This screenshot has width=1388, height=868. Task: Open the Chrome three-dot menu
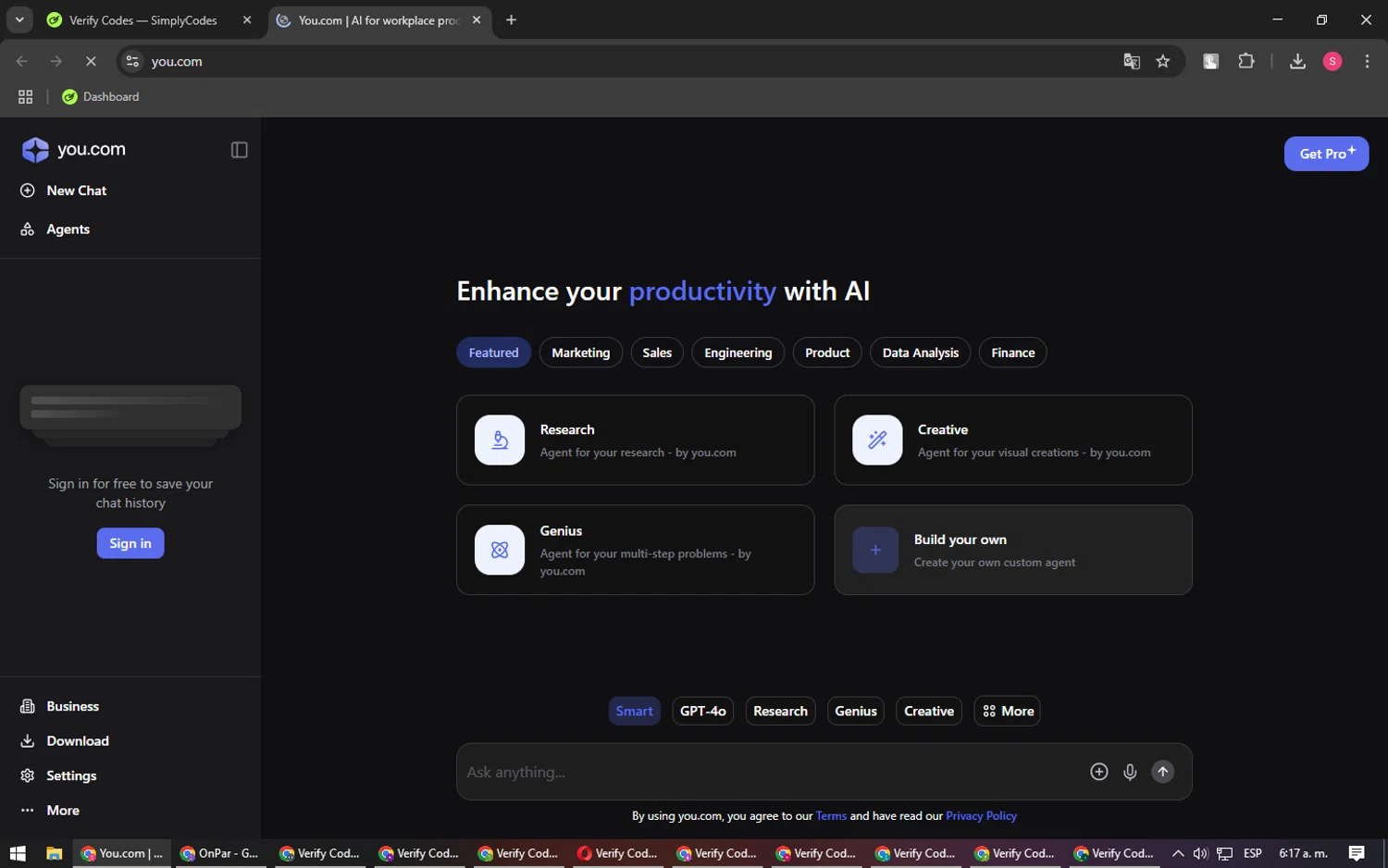tap(1367, 61)
